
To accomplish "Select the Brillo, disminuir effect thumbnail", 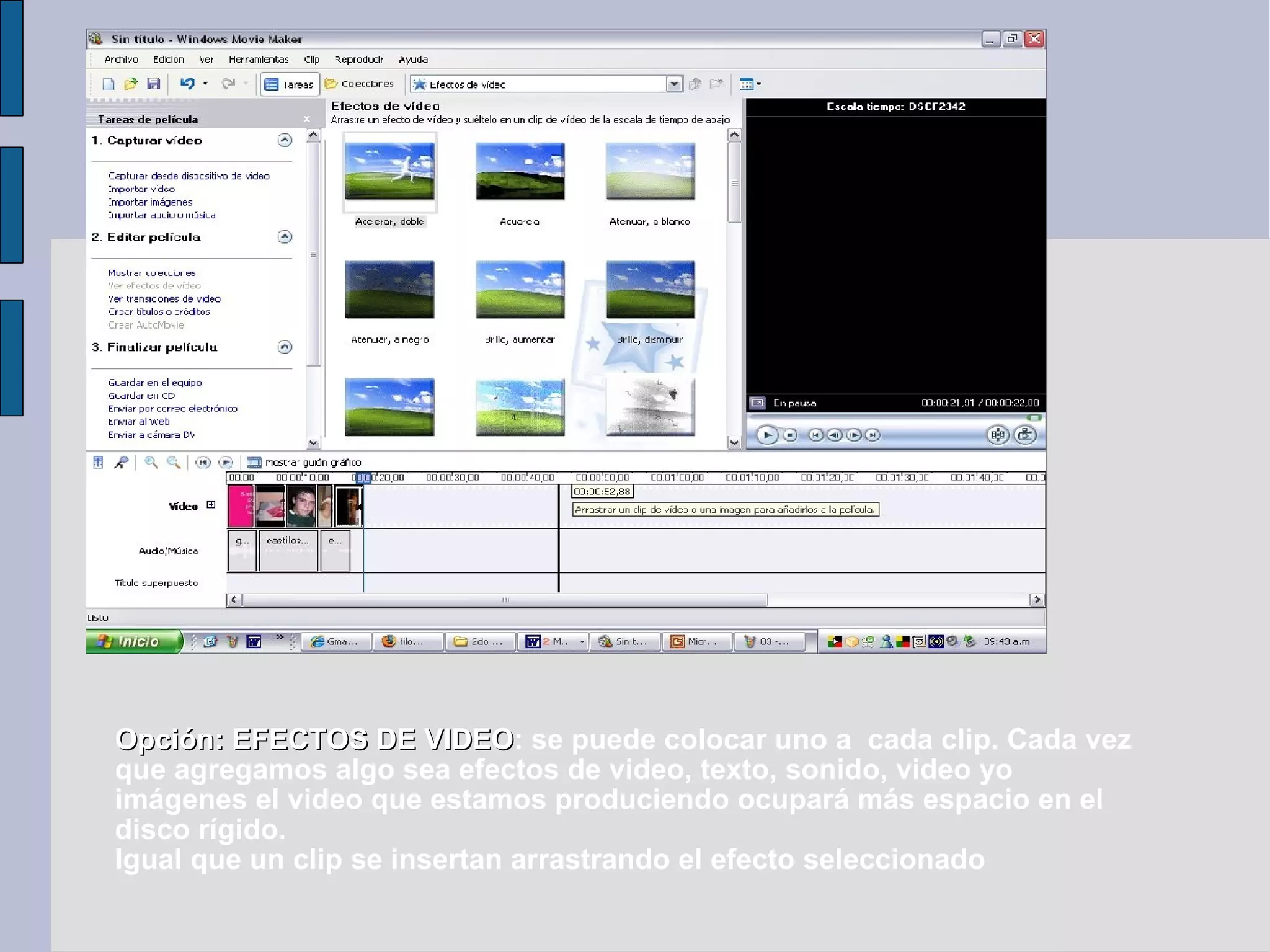I will pos(650,290).
